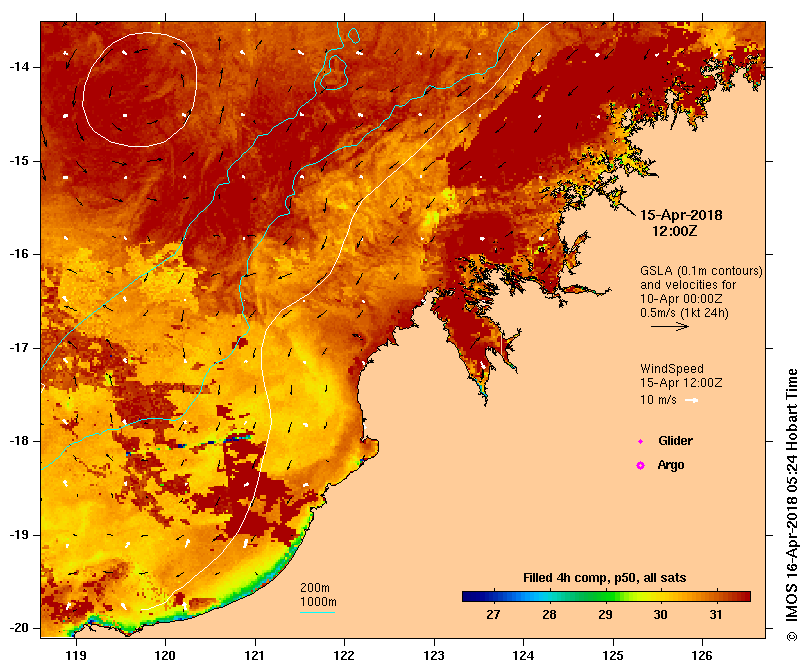Click the time label "12:00Z"
809x672 pixels.
[674, 231]
